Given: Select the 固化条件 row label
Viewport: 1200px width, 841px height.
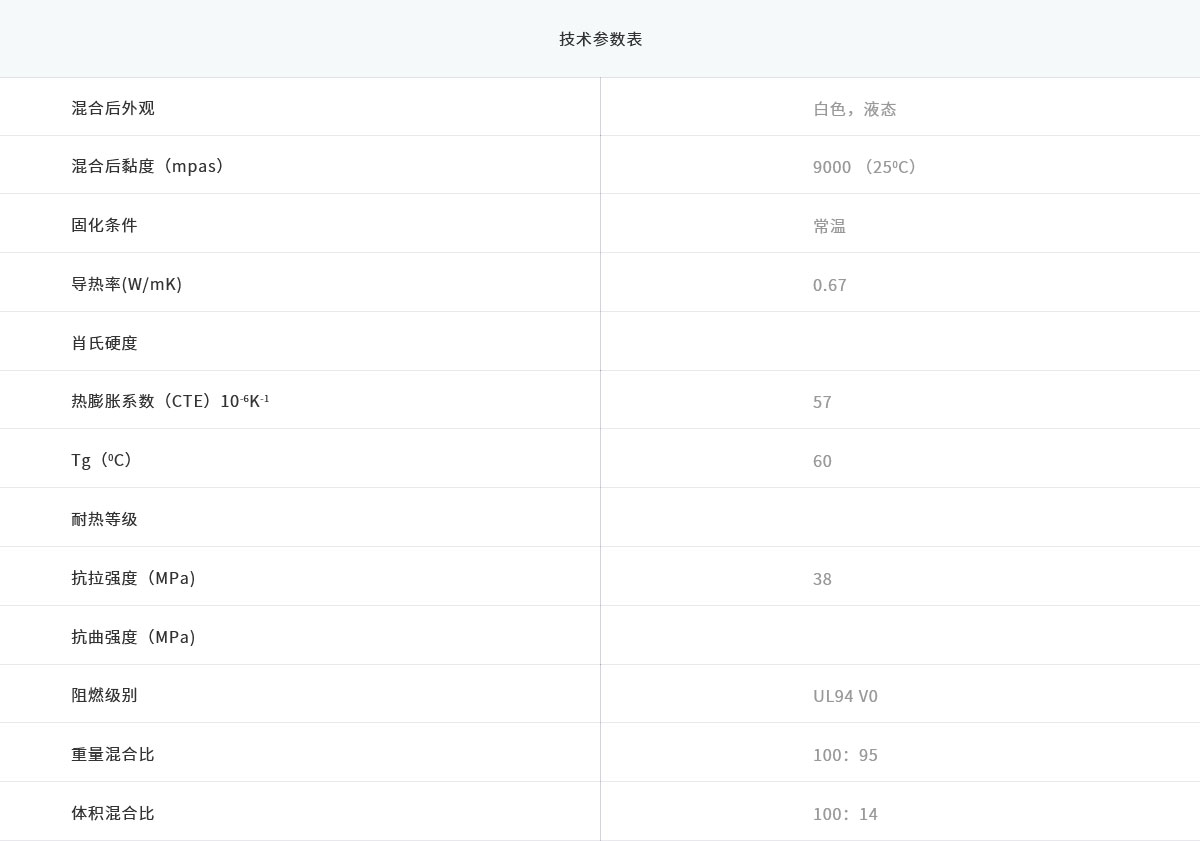Looking at the screenshot, I should 104,225.
